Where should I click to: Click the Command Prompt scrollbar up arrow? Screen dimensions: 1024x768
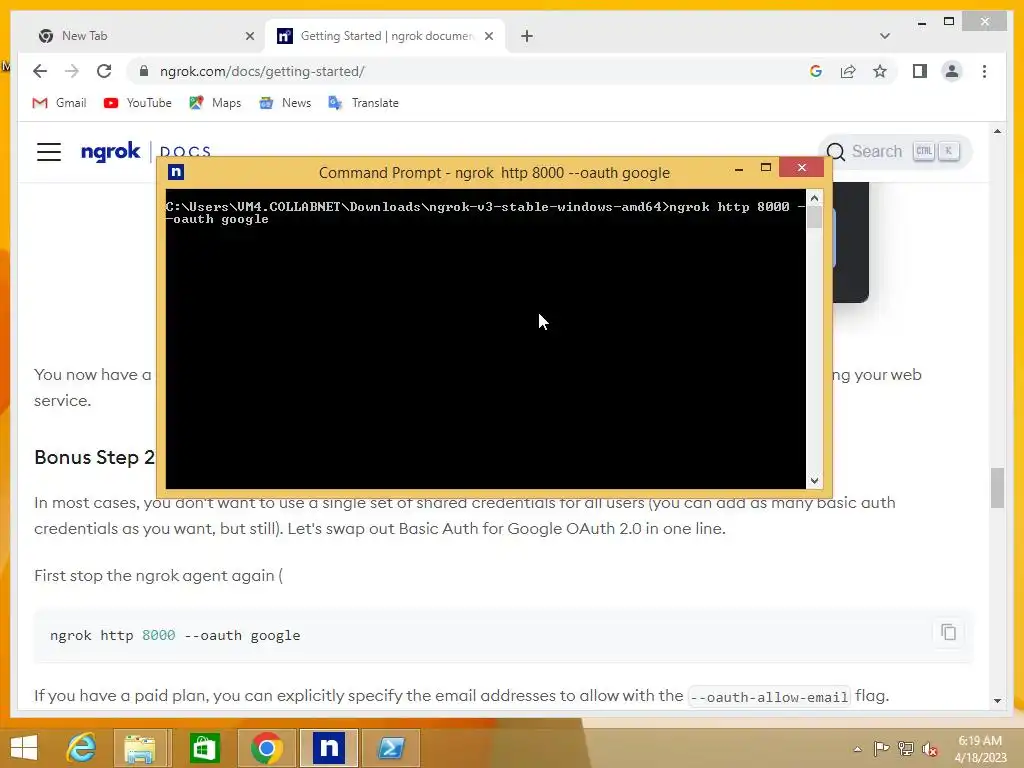click(814, 198)
